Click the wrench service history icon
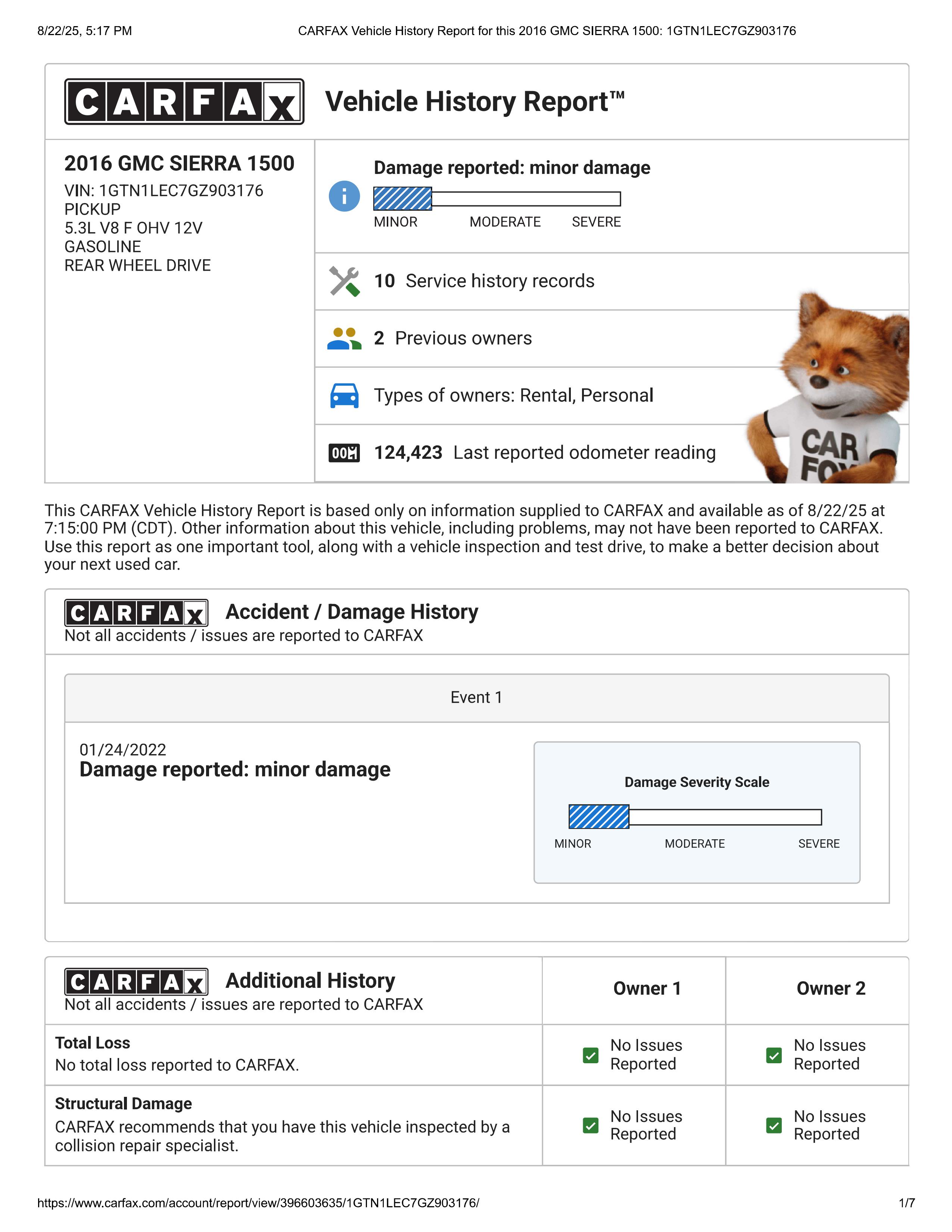 pos(344,281)
